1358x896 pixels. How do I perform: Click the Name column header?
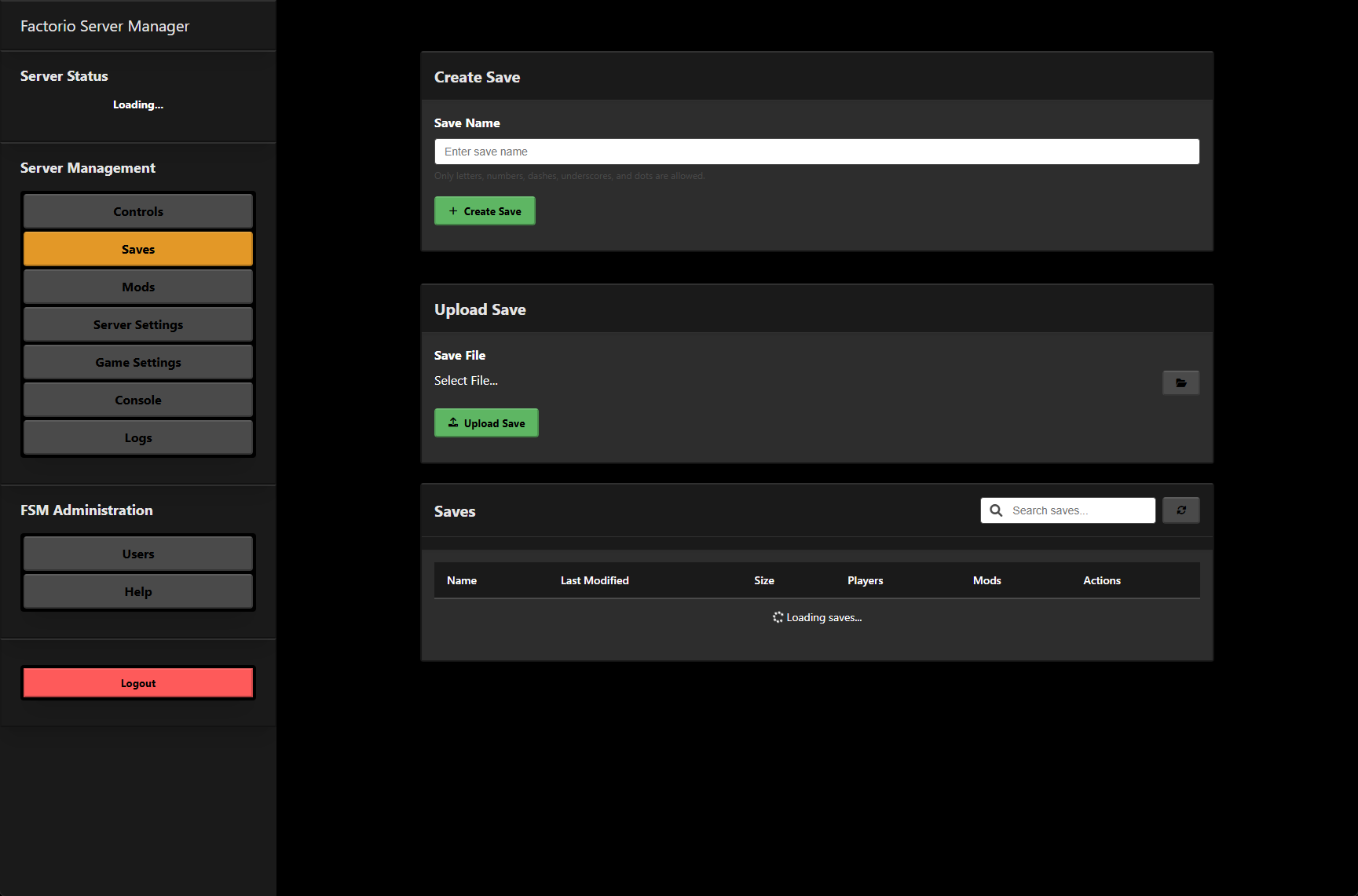462,580
